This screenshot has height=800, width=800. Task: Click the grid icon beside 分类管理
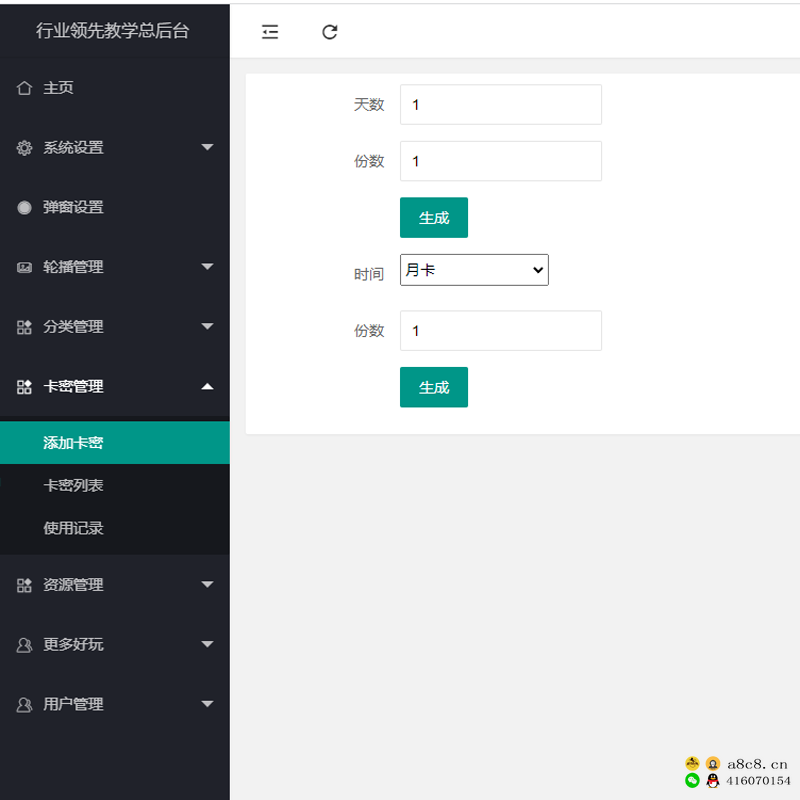coord(24,327)
